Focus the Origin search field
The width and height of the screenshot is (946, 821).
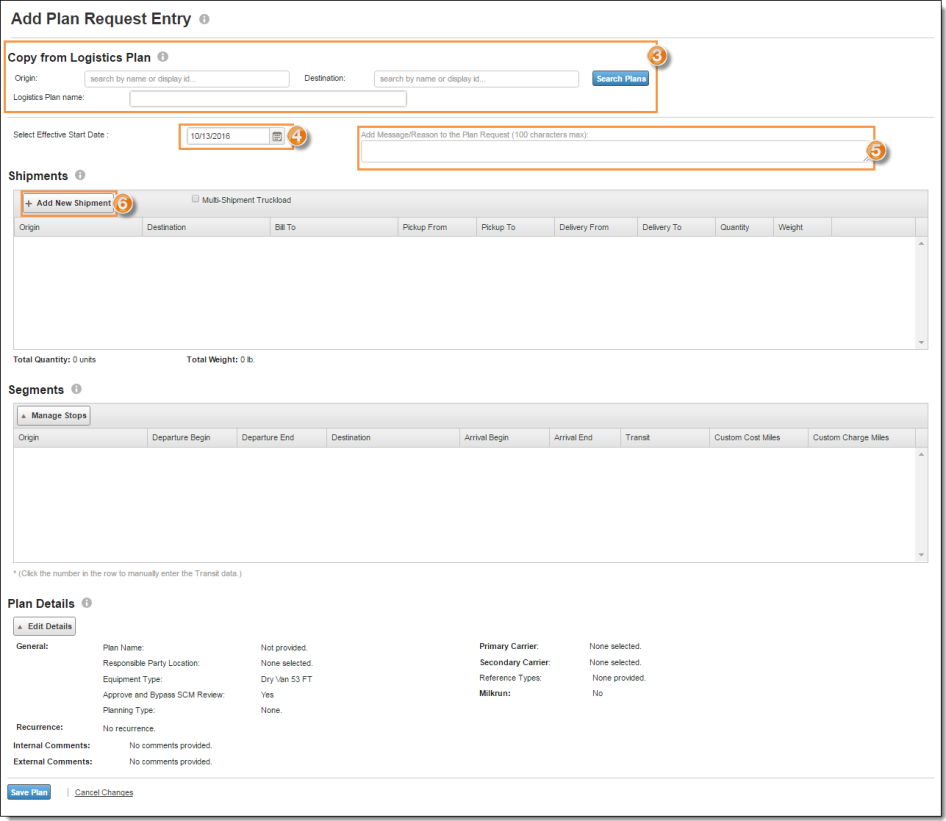pos(186,79)
